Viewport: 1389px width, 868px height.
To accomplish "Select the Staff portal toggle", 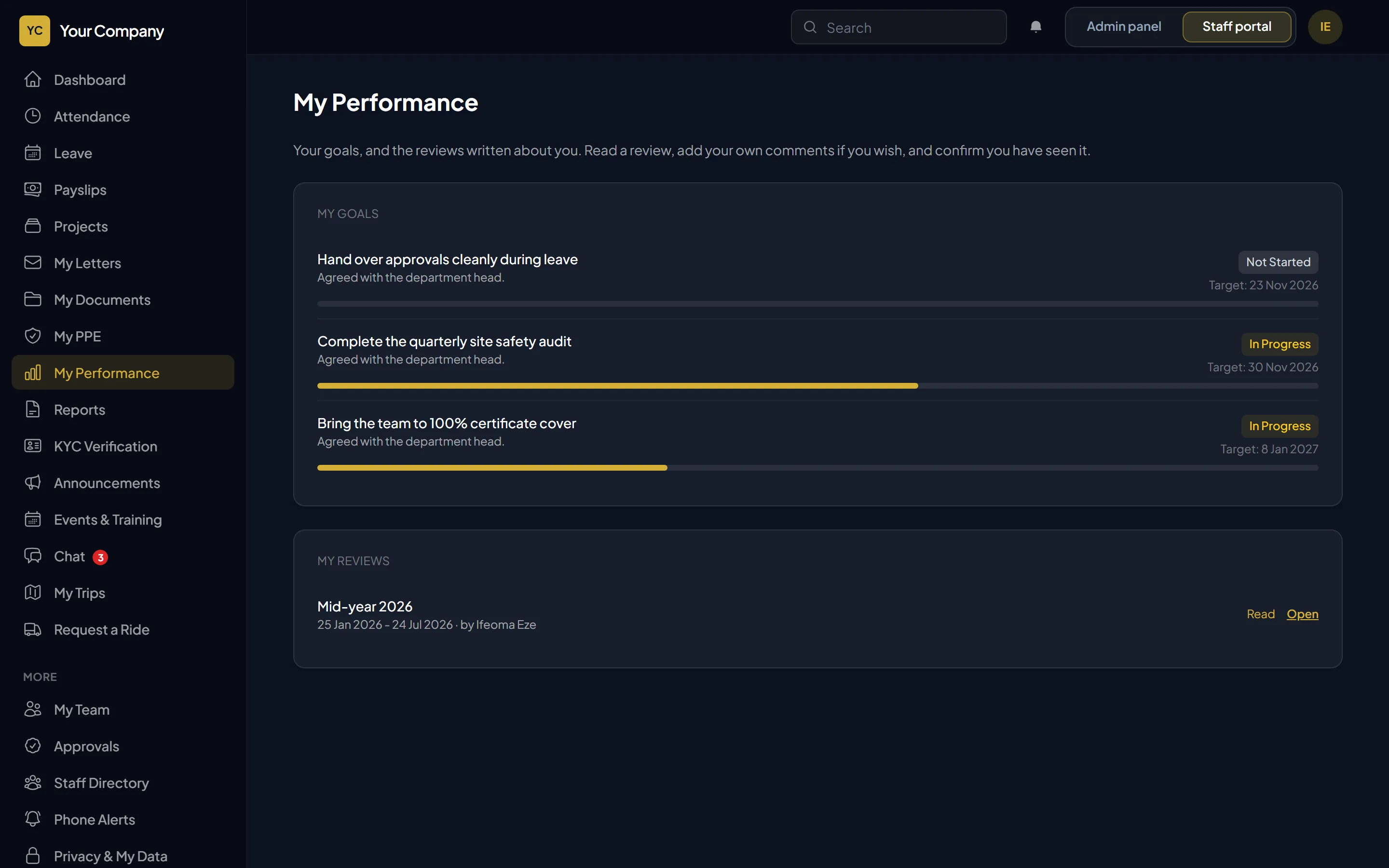I will pos(1236,27).
